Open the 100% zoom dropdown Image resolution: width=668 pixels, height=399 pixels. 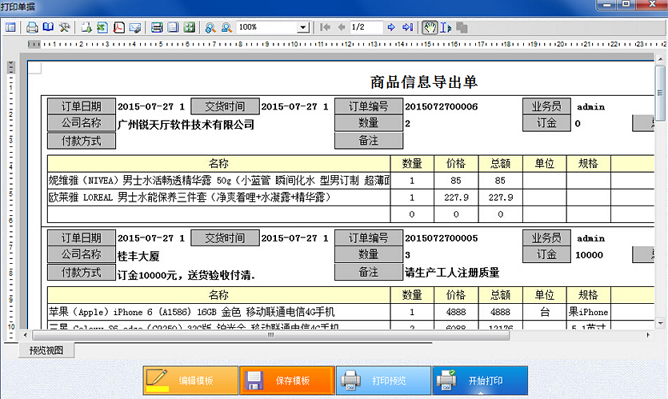303,28
